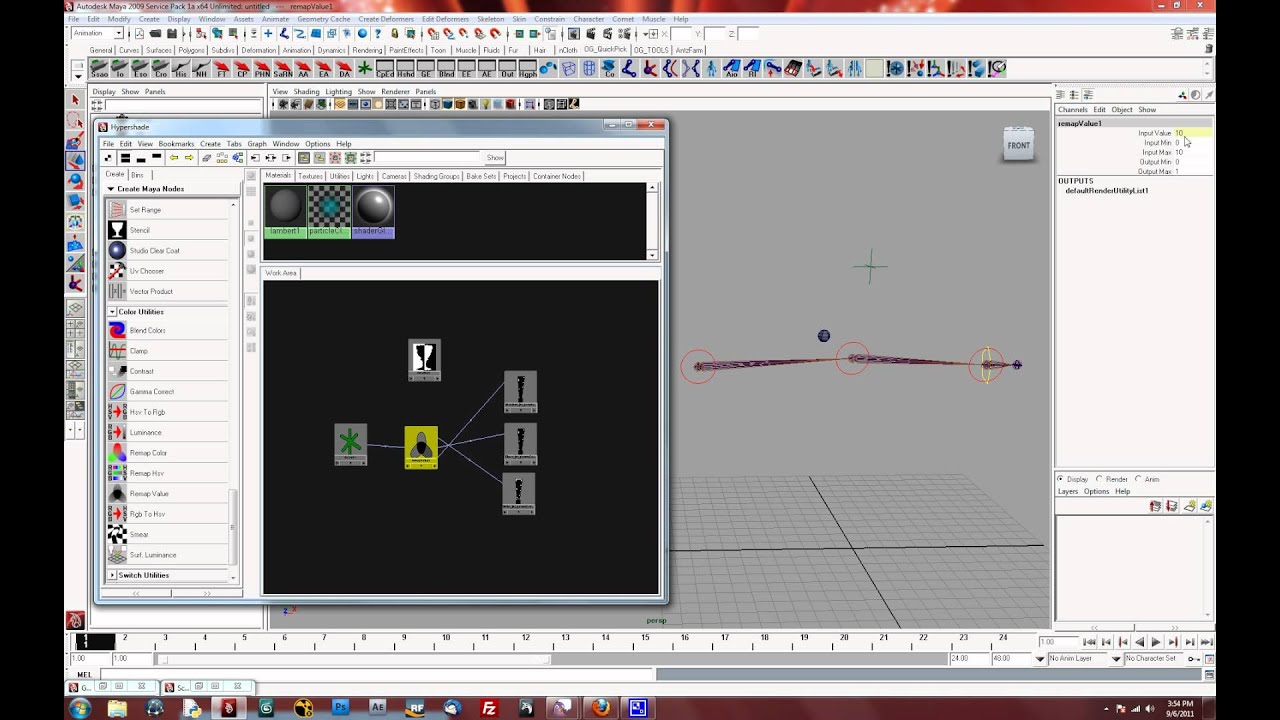
Task: Create an Rgb To Hsv node
Action: coord(167,514)
